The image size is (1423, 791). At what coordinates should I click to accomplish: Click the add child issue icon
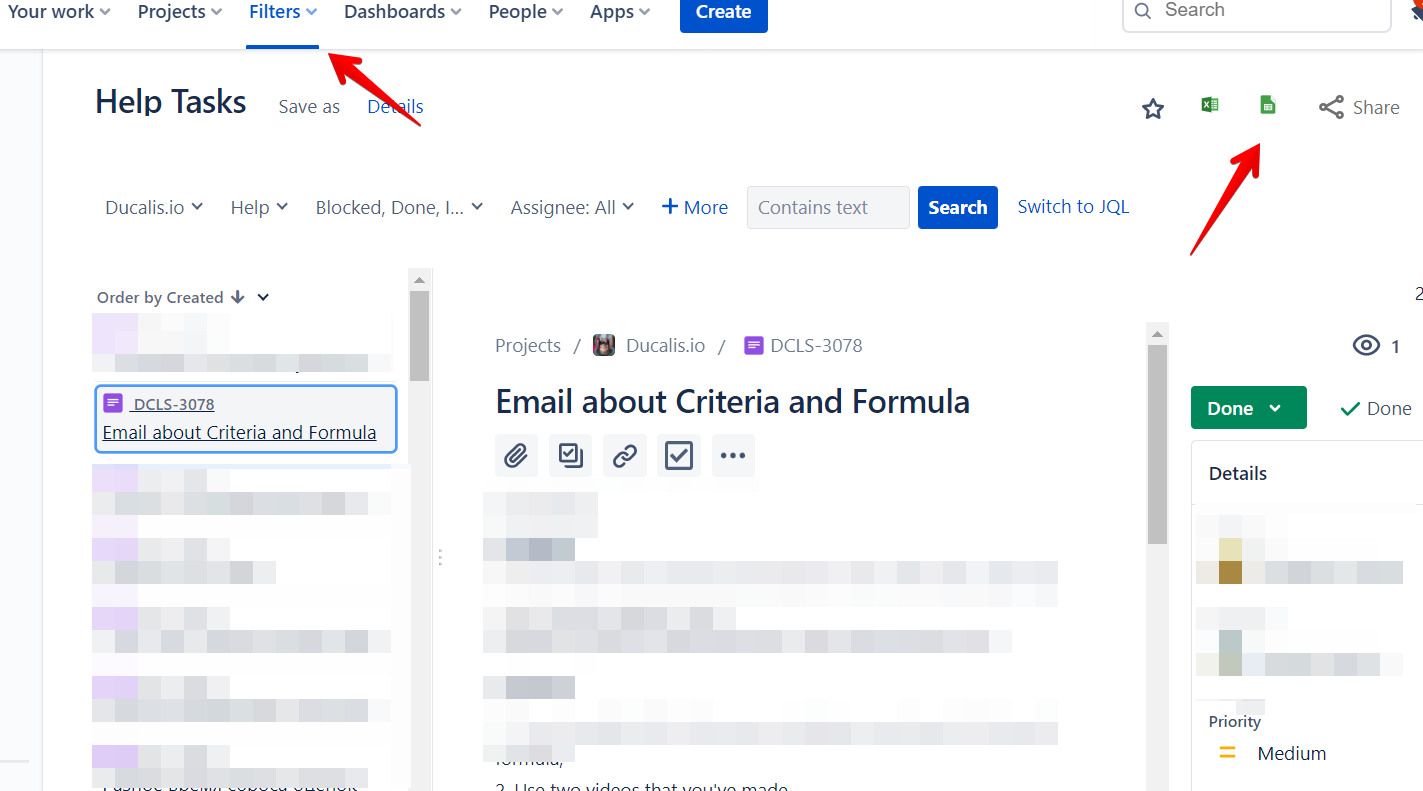[x=570, y=456]
